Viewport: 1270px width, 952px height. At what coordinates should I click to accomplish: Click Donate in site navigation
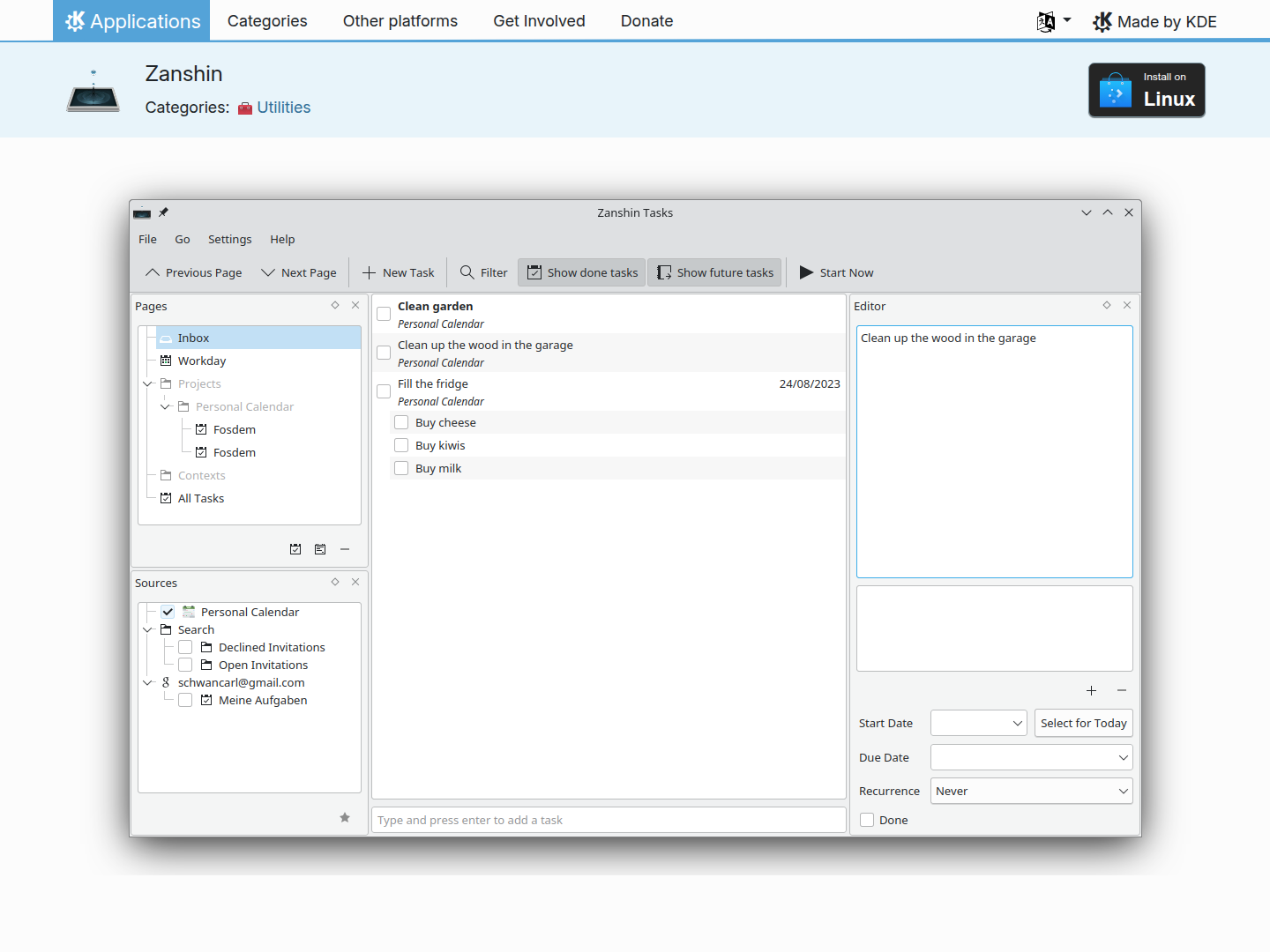646,20
